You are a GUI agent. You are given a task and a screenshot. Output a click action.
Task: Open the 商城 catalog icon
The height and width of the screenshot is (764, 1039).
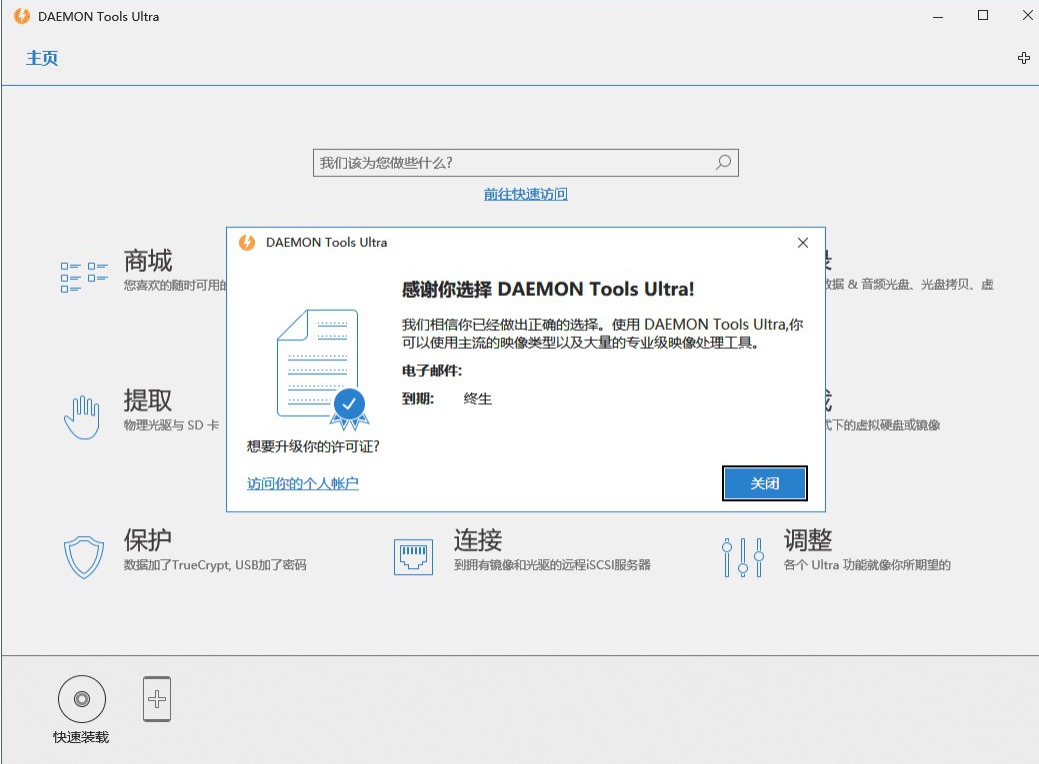click(84, 277)
